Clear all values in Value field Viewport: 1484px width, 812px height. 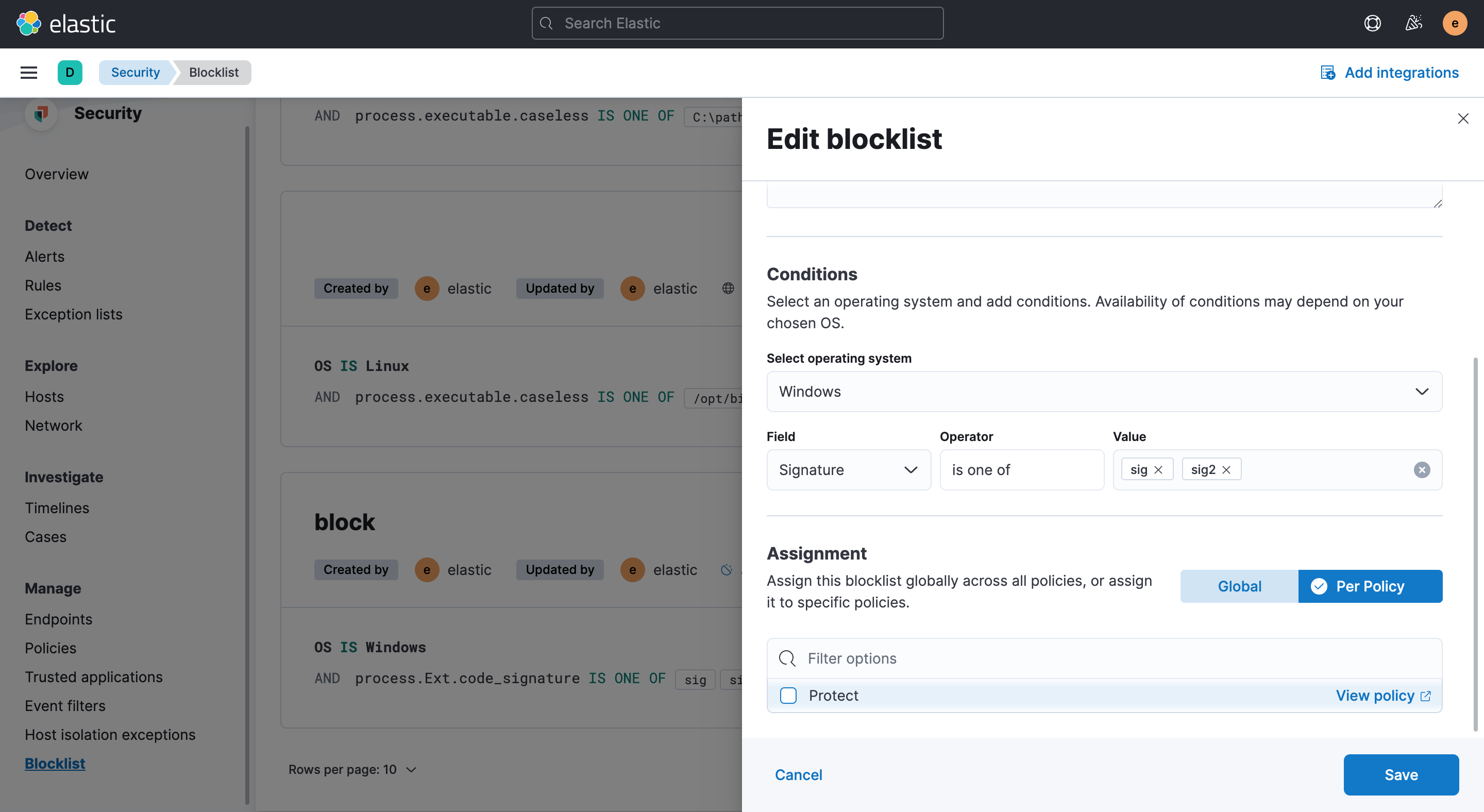point(1421,470)
